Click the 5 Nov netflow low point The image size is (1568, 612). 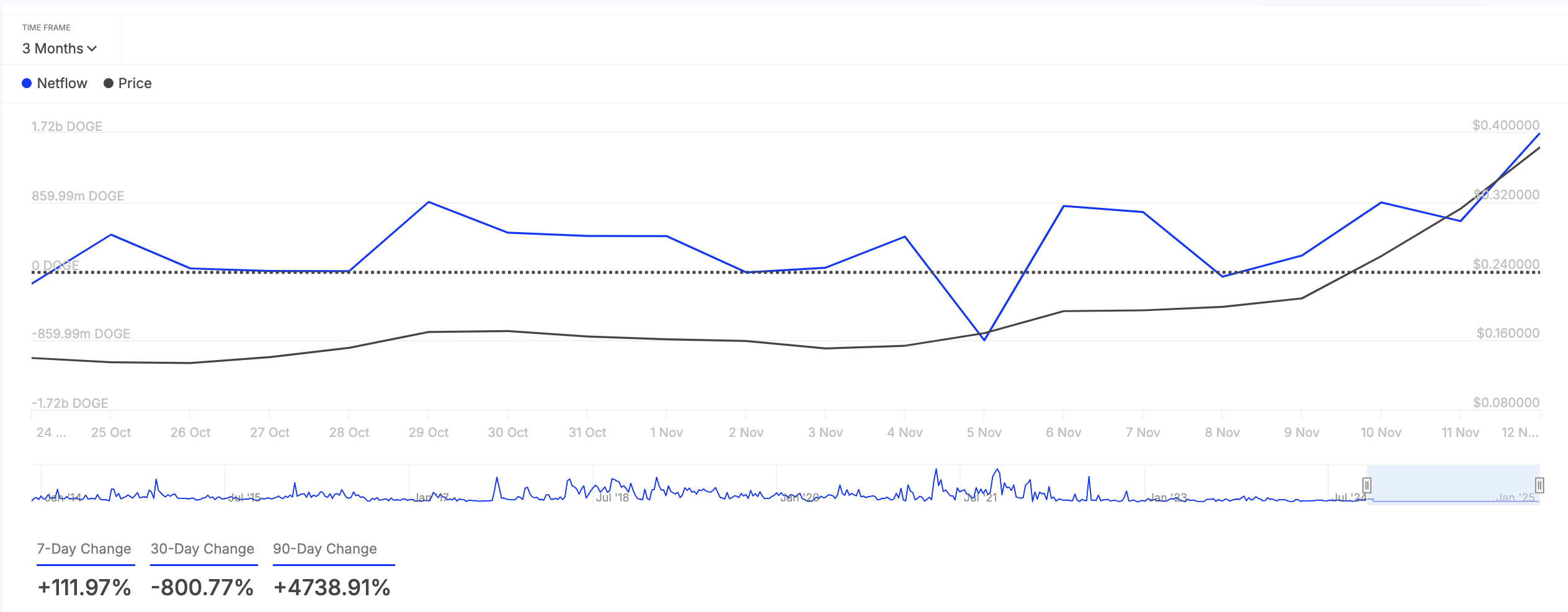984,340
